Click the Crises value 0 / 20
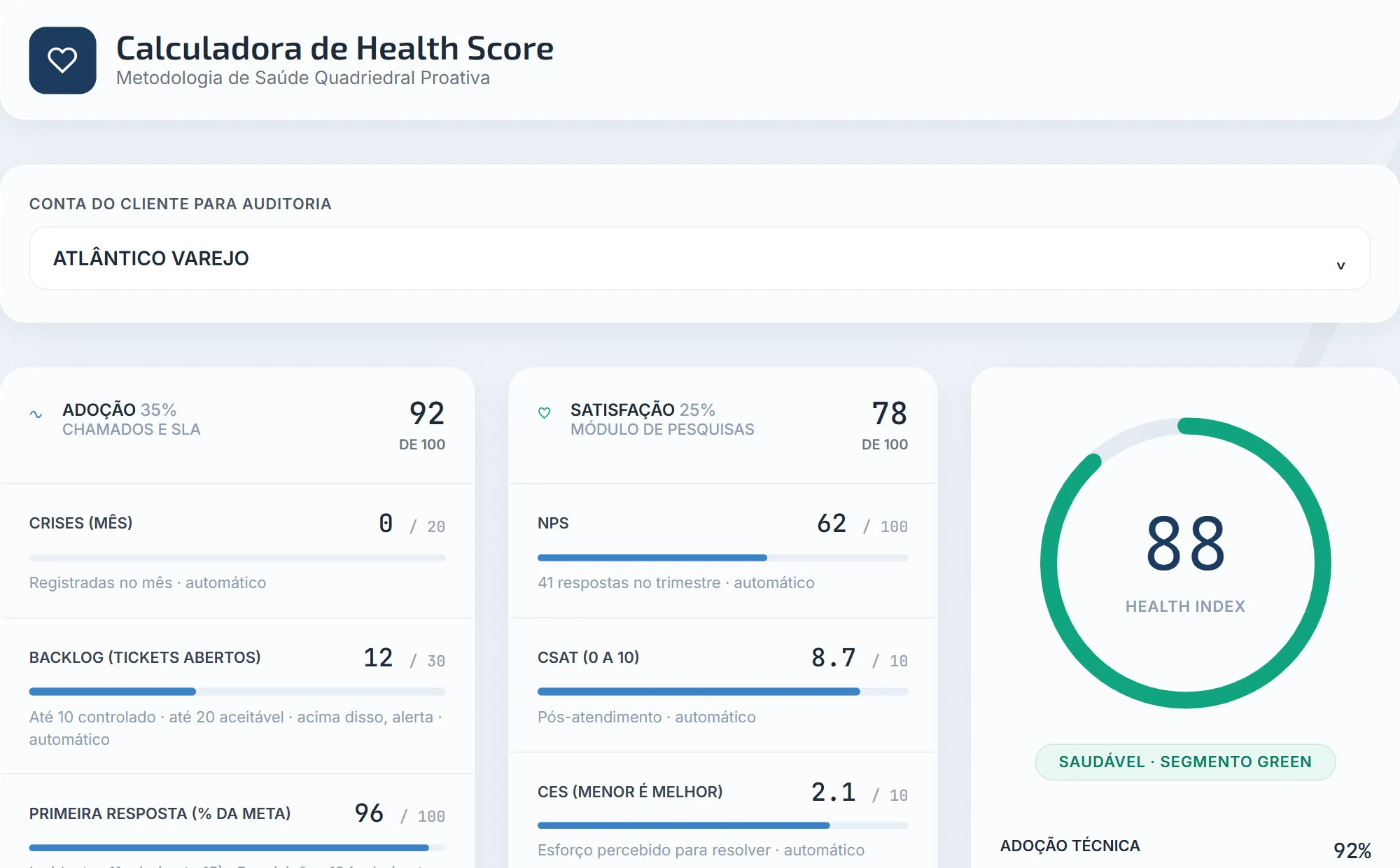 coord(412,524)
